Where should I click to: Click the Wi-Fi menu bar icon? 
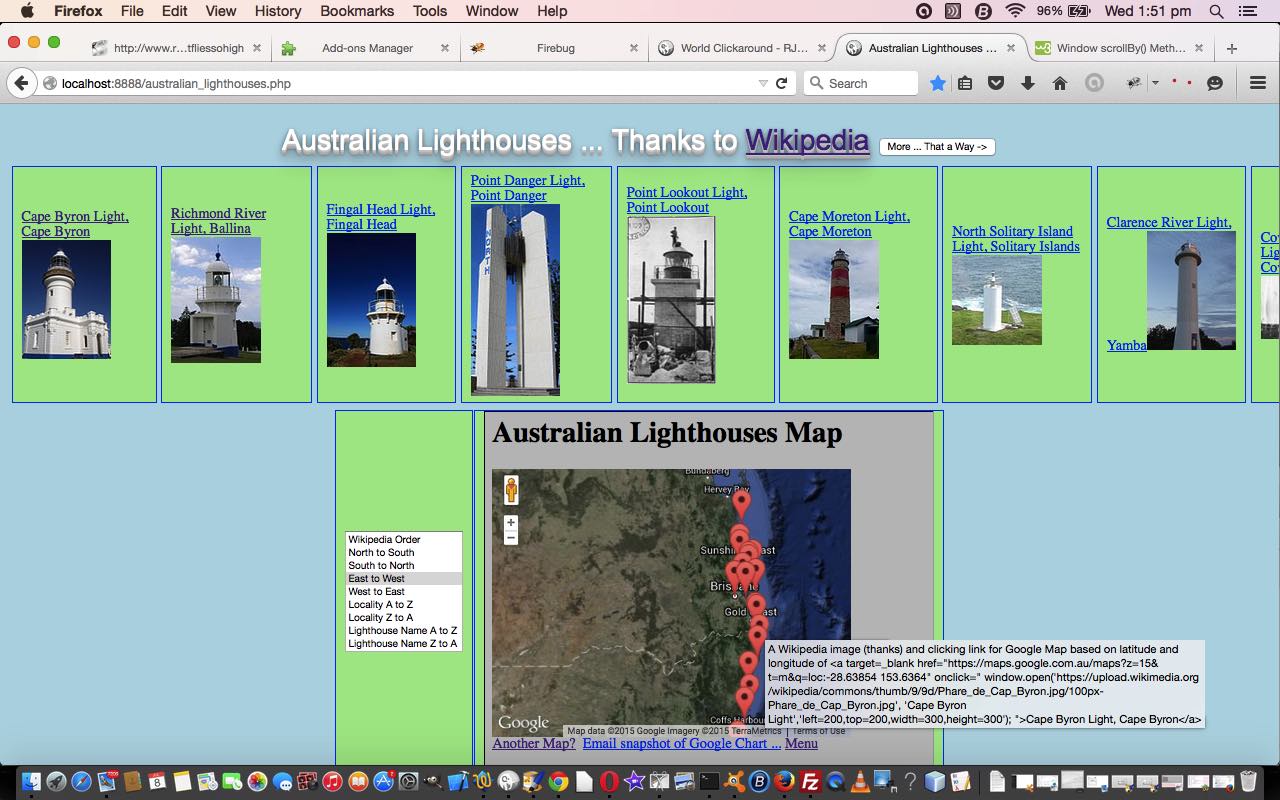point(1015,11)
